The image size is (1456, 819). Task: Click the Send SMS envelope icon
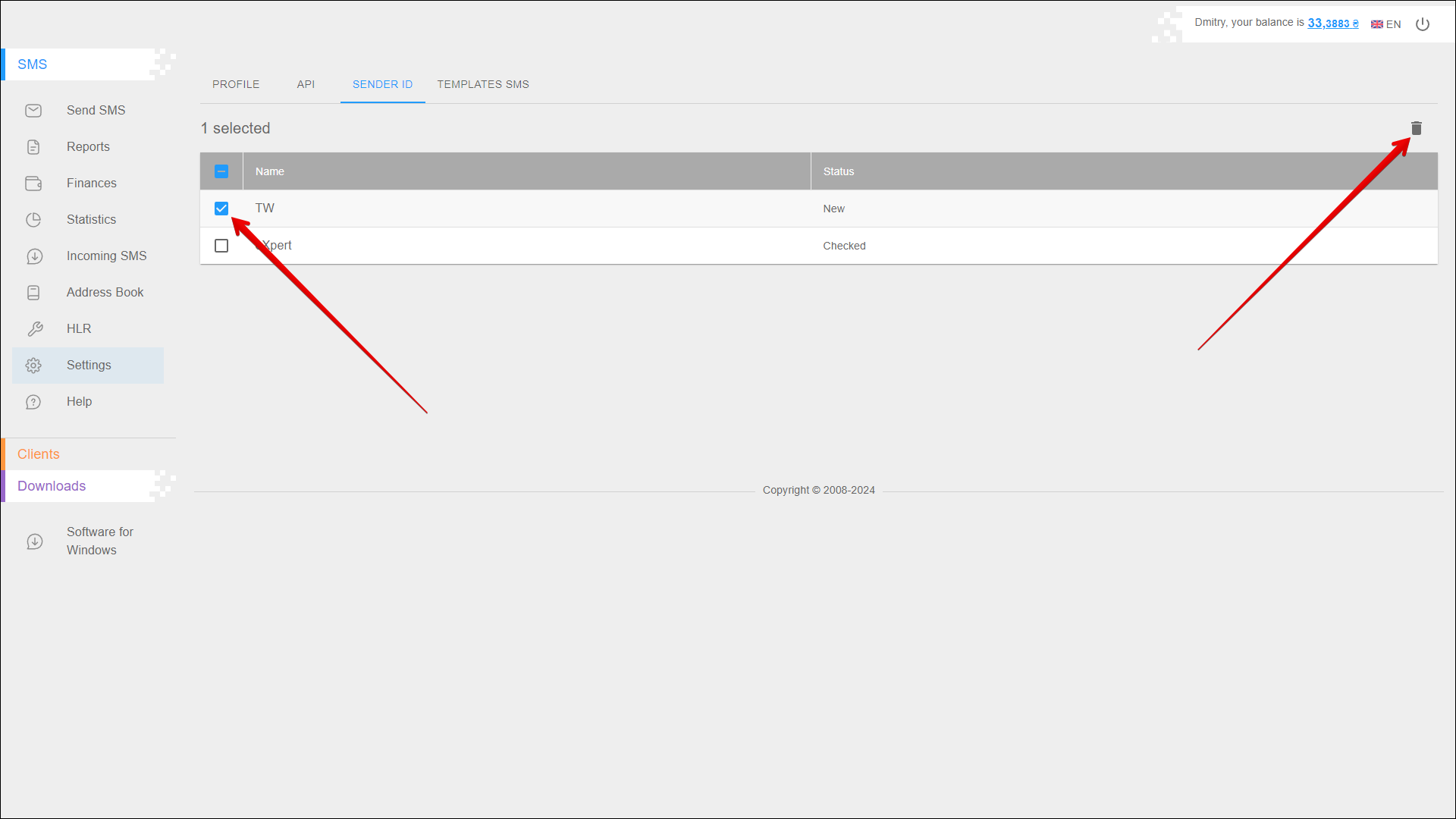tap(33, 111)
